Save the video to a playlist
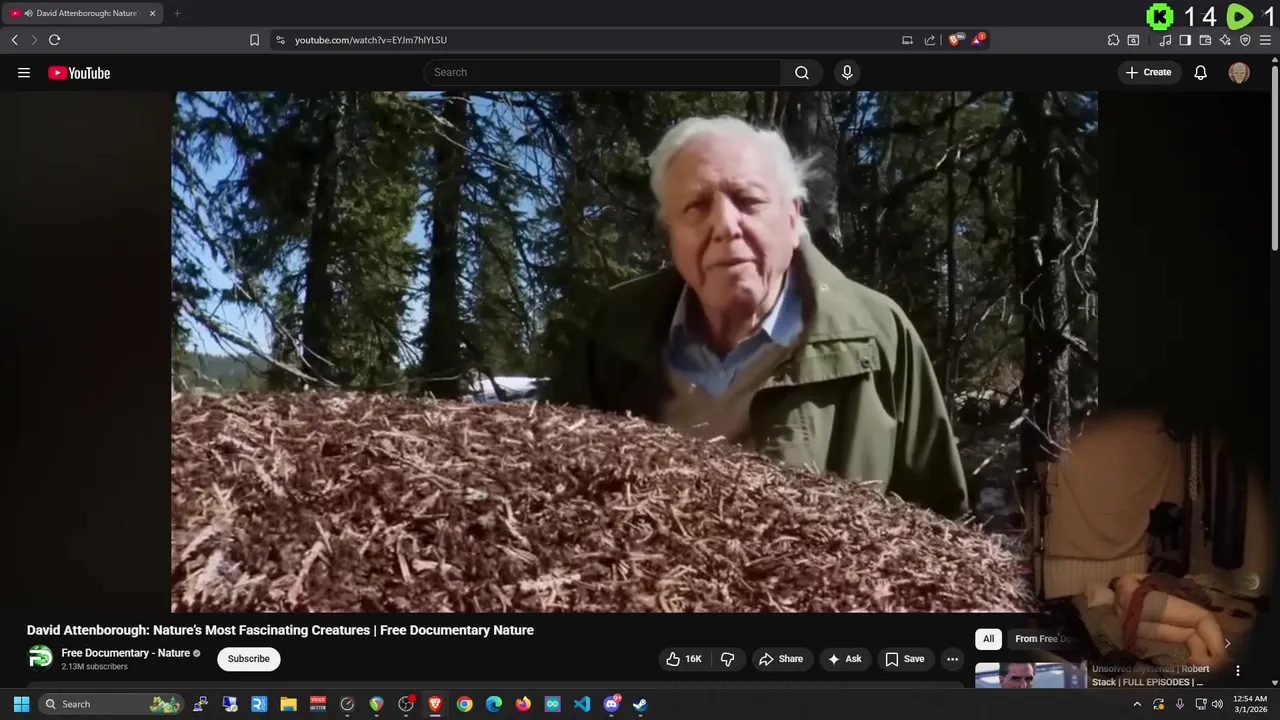This screenshot has width=1280, height=720. coord(905,659)
